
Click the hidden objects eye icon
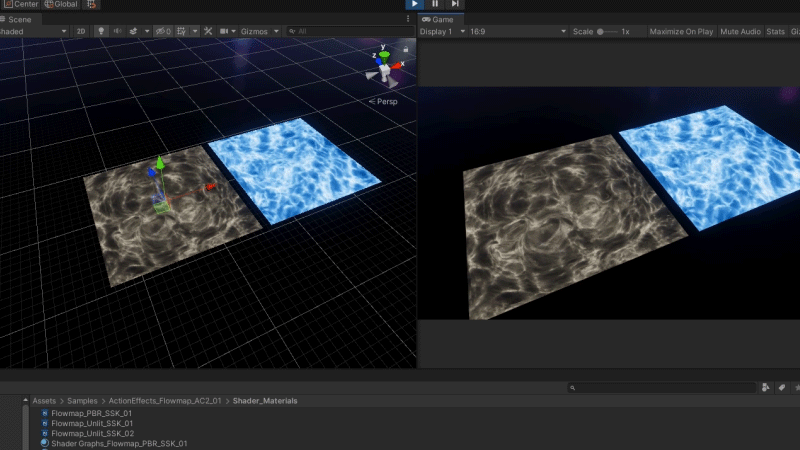(x=162, y=31)
